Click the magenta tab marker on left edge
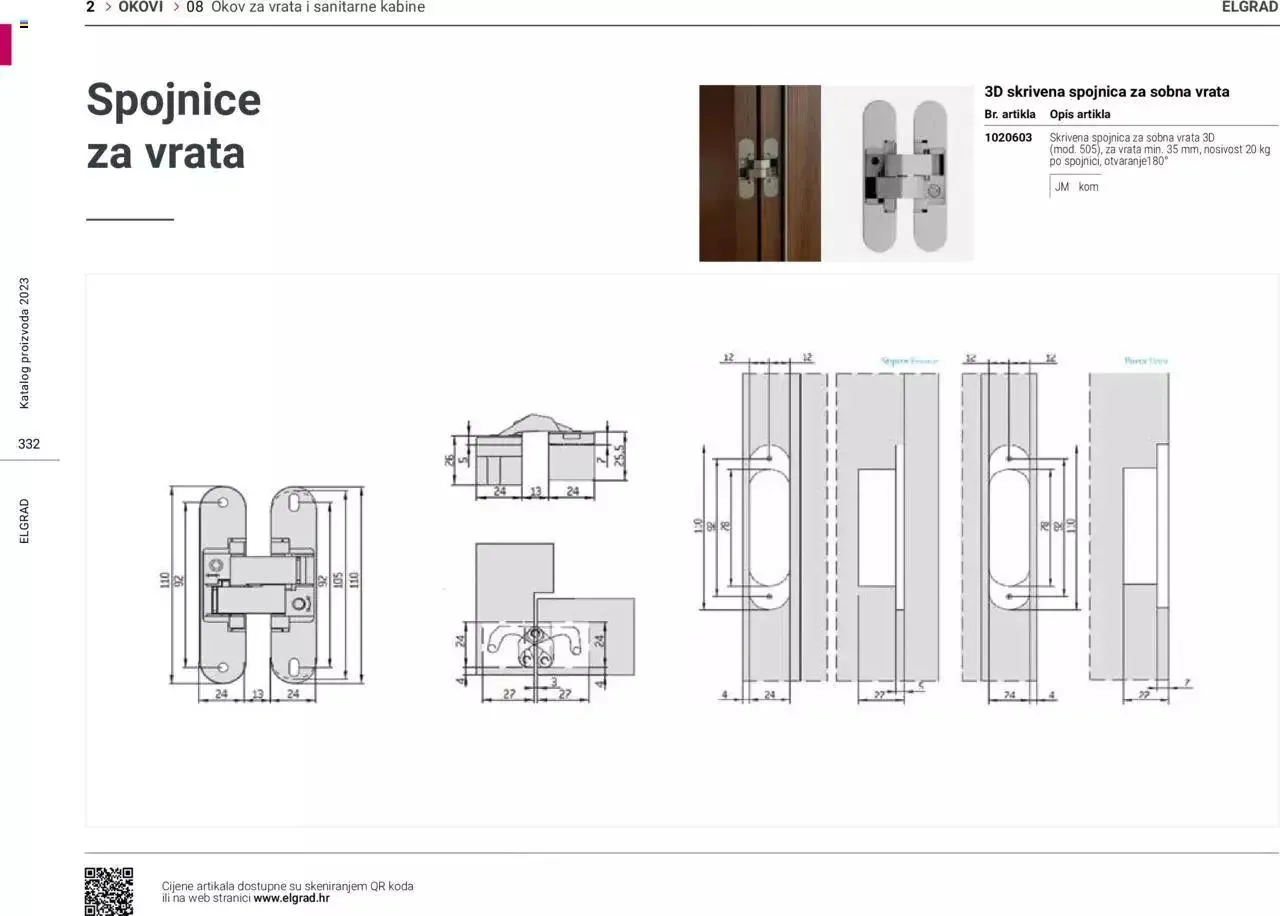Screen dimensions: 1280x916 click(x=5, y=45)
